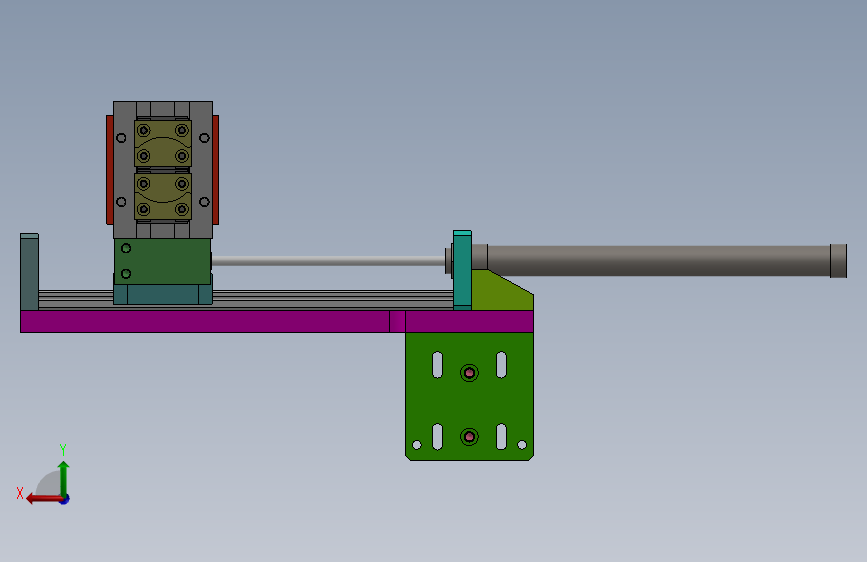Select the thin silver piston rod
The height and width of the screenshot is (562, 867).
329,261
